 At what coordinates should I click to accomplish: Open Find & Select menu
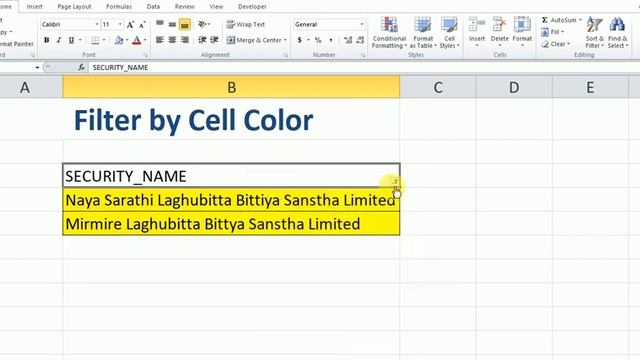(x=618, y=33)
